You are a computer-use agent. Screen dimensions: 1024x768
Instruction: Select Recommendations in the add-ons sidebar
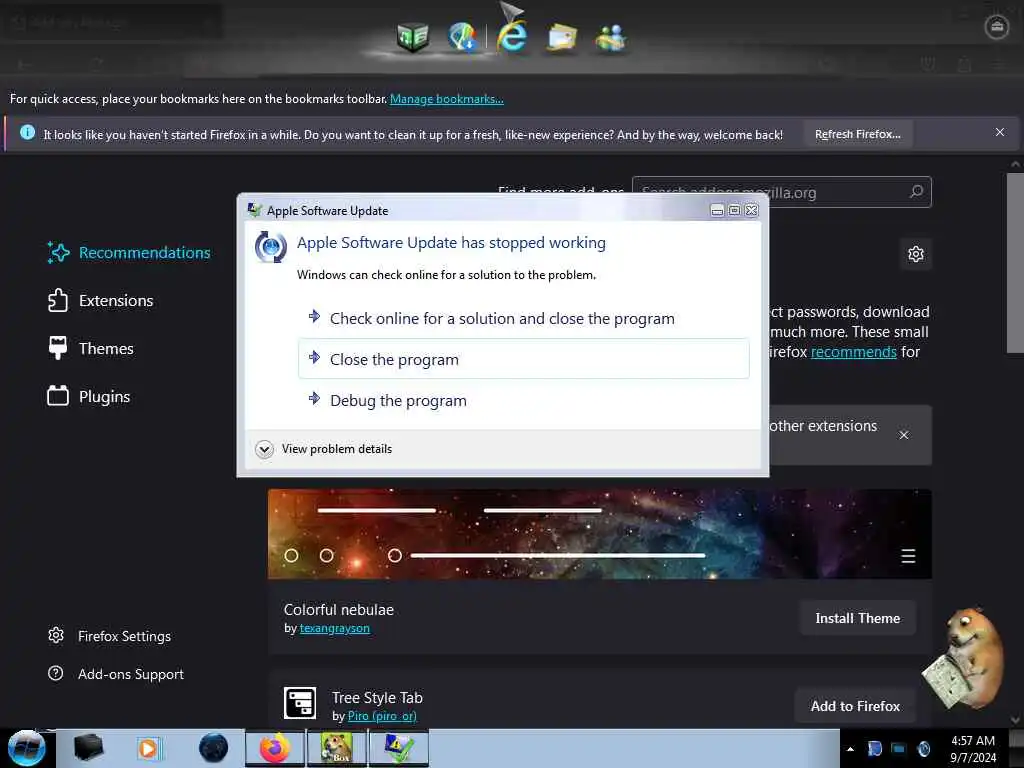point(129,252)
